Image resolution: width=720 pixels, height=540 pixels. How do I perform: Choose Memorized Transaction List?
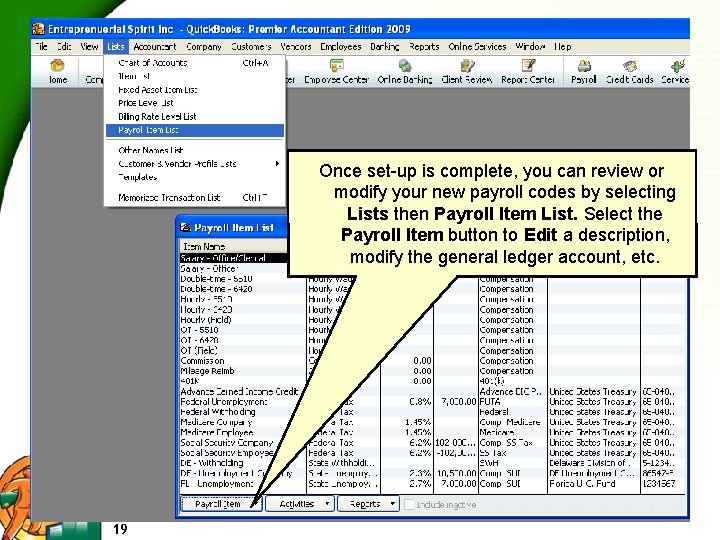pos(195,197)
